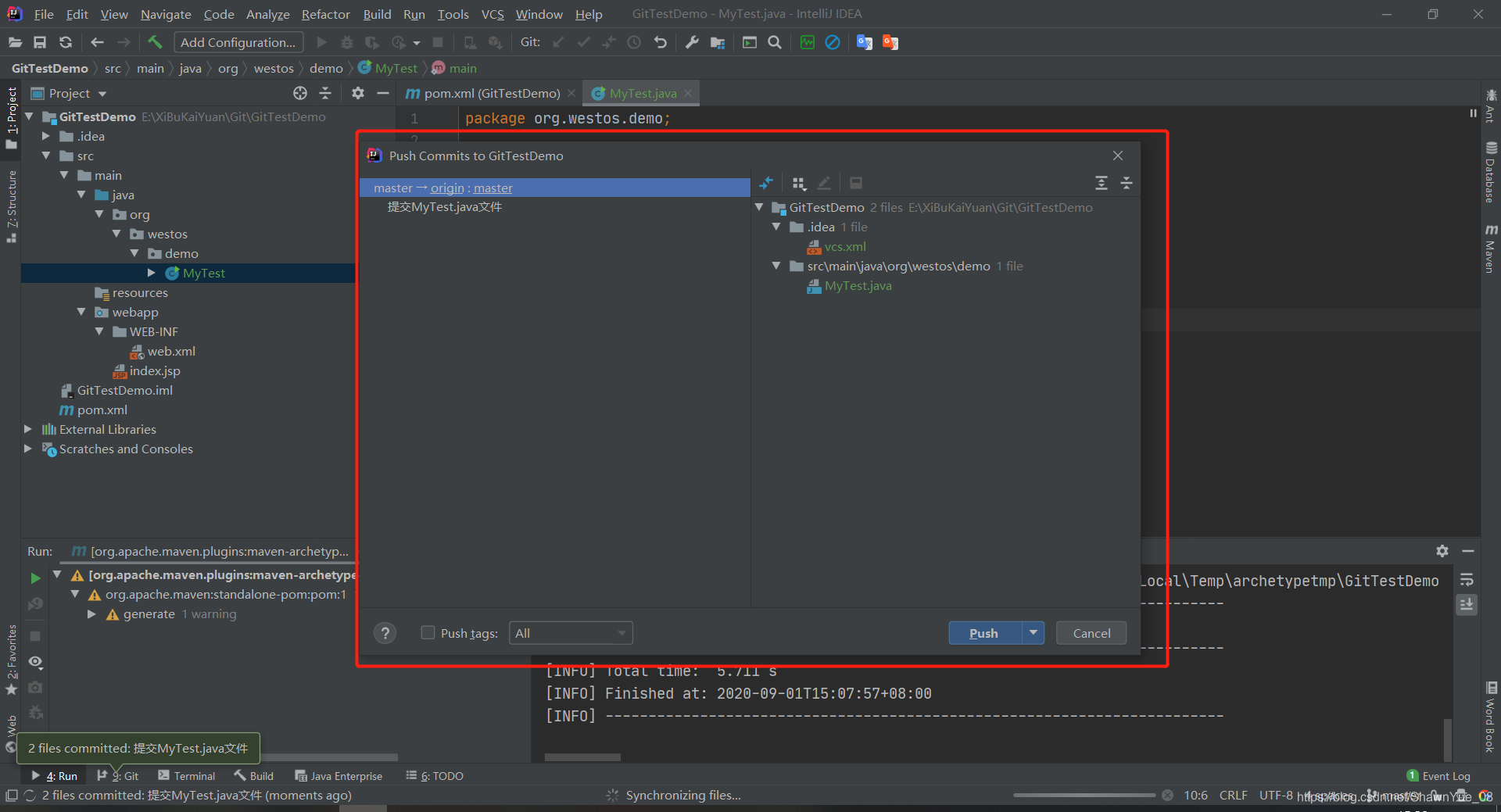Open Project panel gear options
The image size is (1501, 812).
coord(358,93)
